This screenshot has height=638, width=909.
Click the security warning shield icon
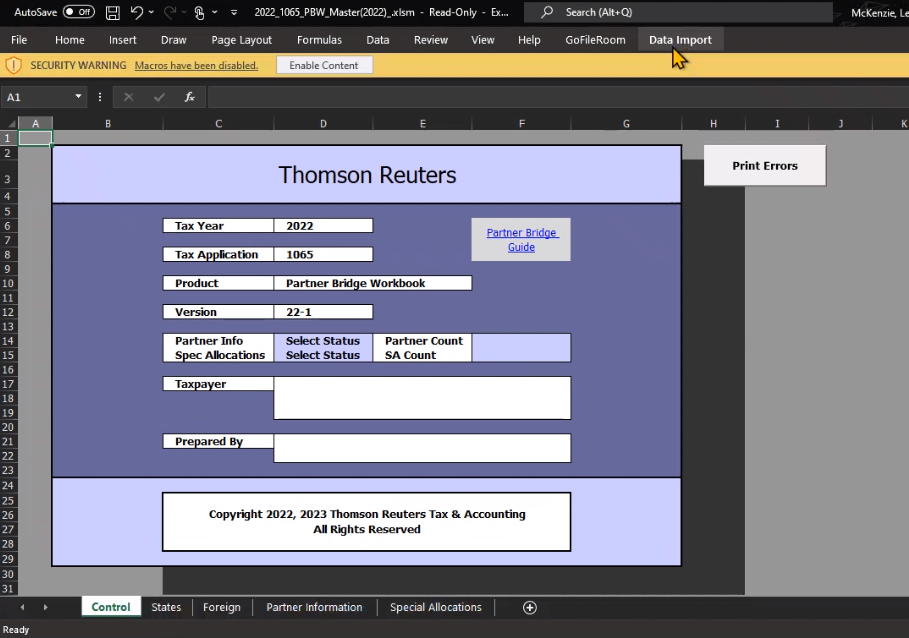[x=13, y=65]
